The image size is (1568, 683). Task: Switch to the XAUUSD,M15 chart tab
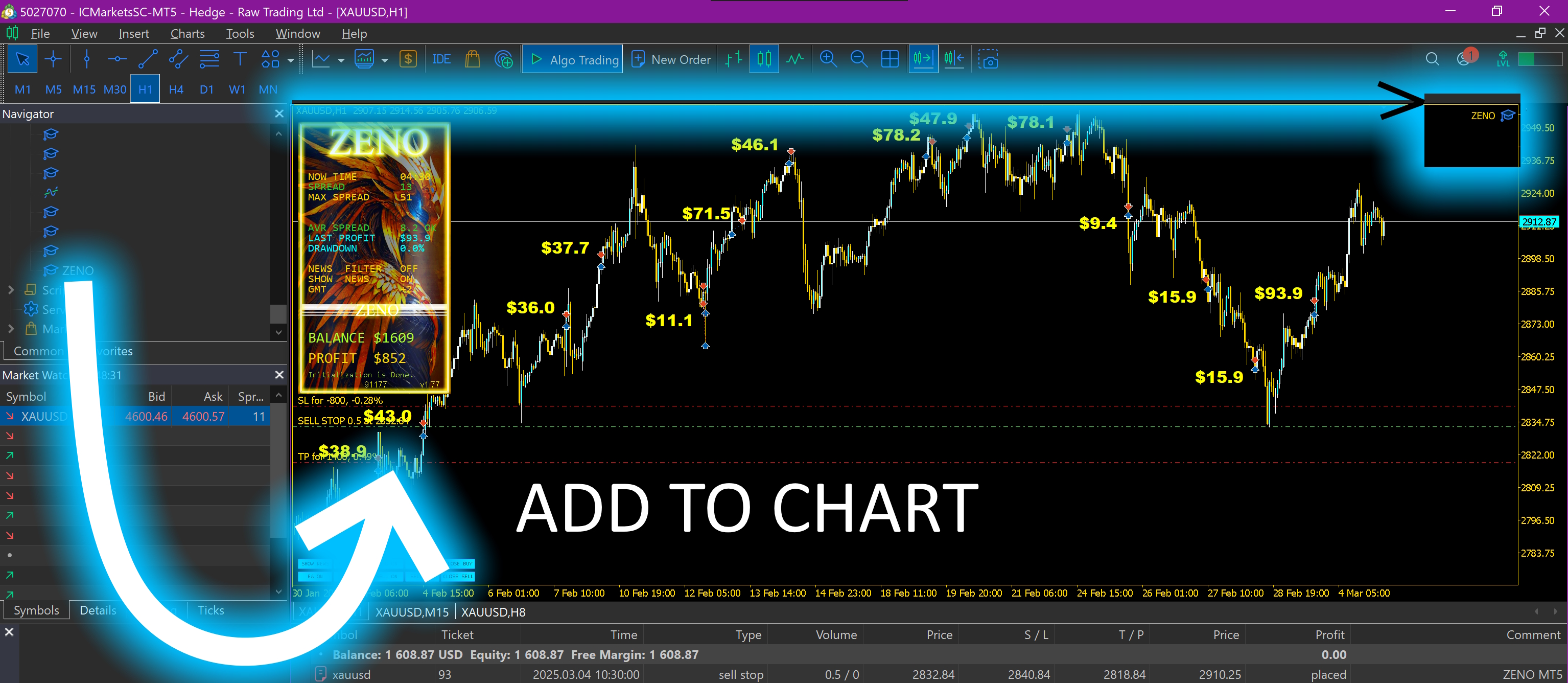click(411, 612)
